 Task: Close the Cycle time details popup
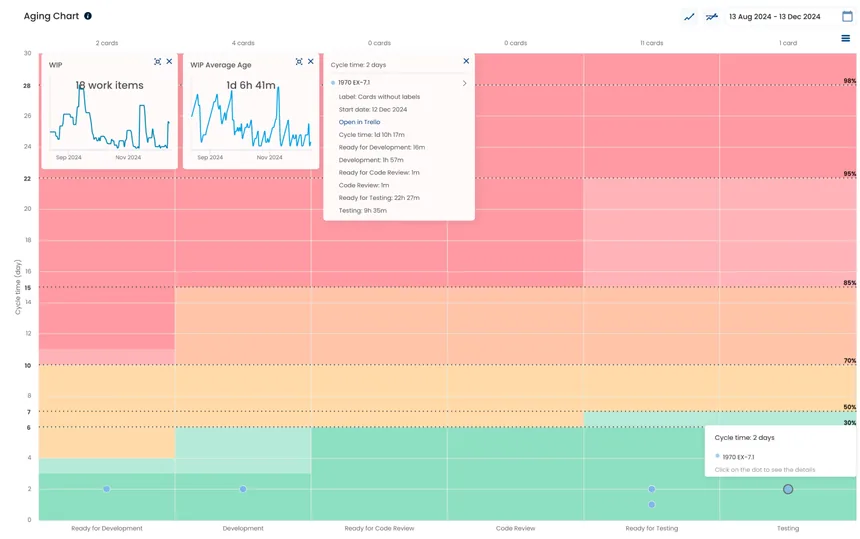[466, 61]
